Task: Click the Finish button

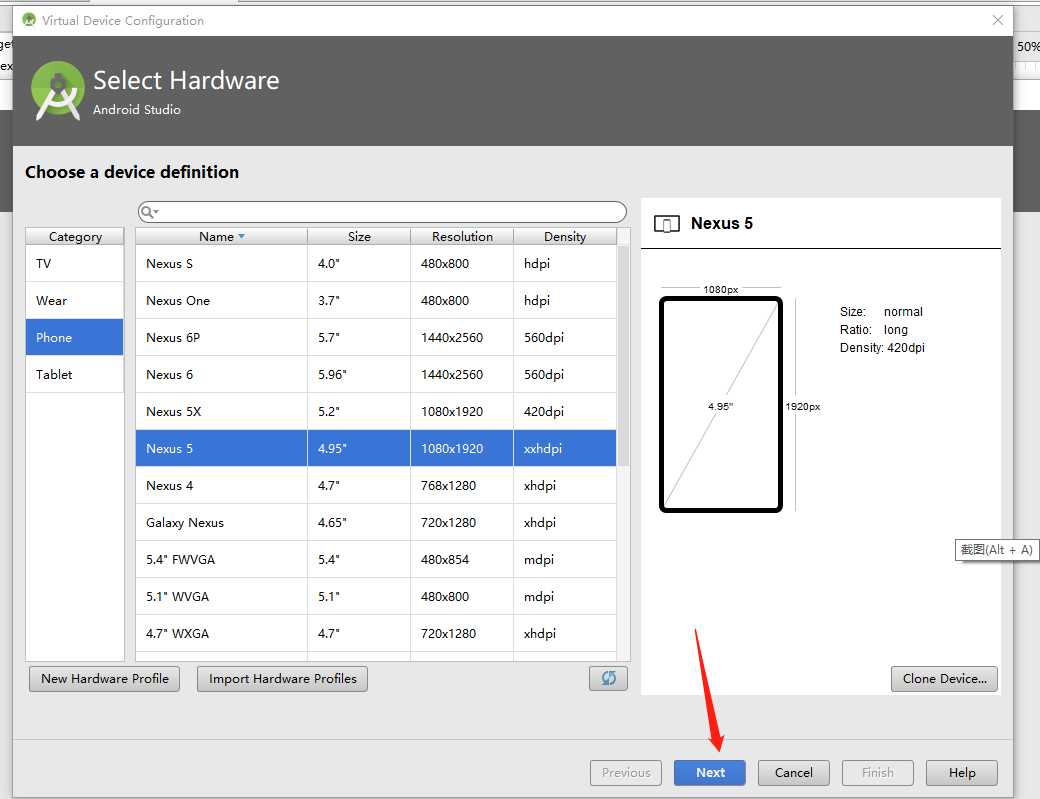Action: click(878, 772)
